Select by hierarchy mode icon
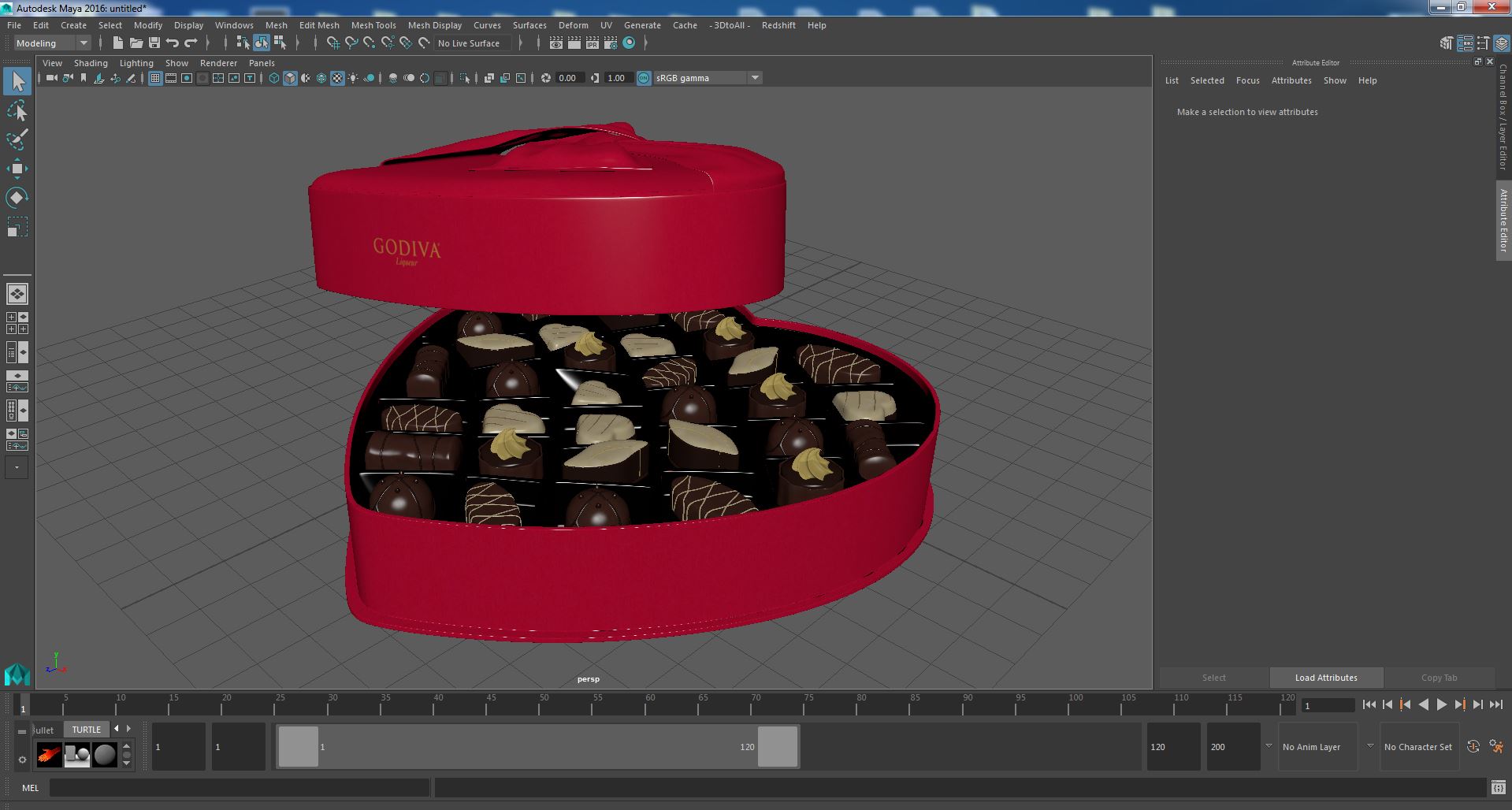The height and width of the screenshot is (810, 1512). (243, 43)
